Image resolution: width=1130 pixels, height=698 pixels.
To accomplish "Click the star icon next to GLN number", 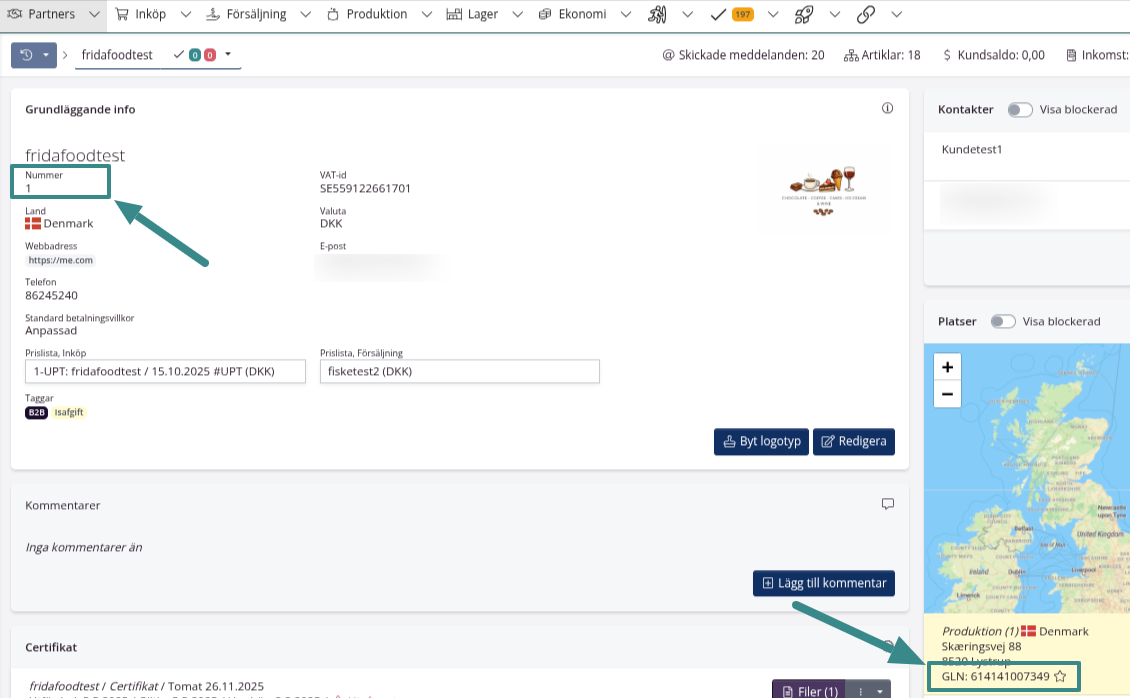I will click(x=1060, y=677).
